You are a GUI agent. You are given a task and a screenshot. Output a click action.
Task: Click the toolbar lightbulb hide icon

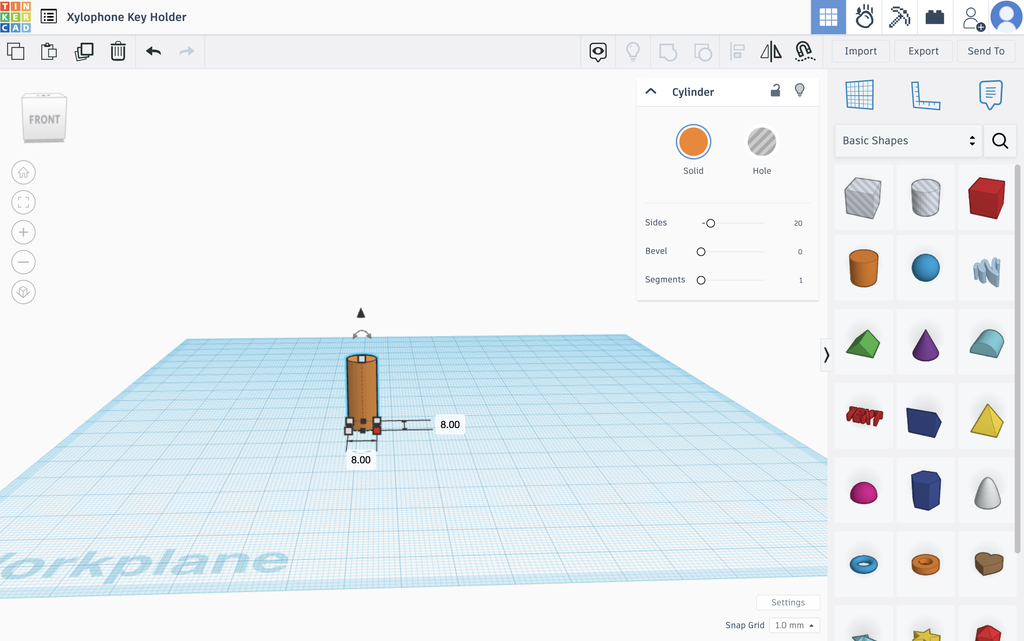(x=633, y=52)
